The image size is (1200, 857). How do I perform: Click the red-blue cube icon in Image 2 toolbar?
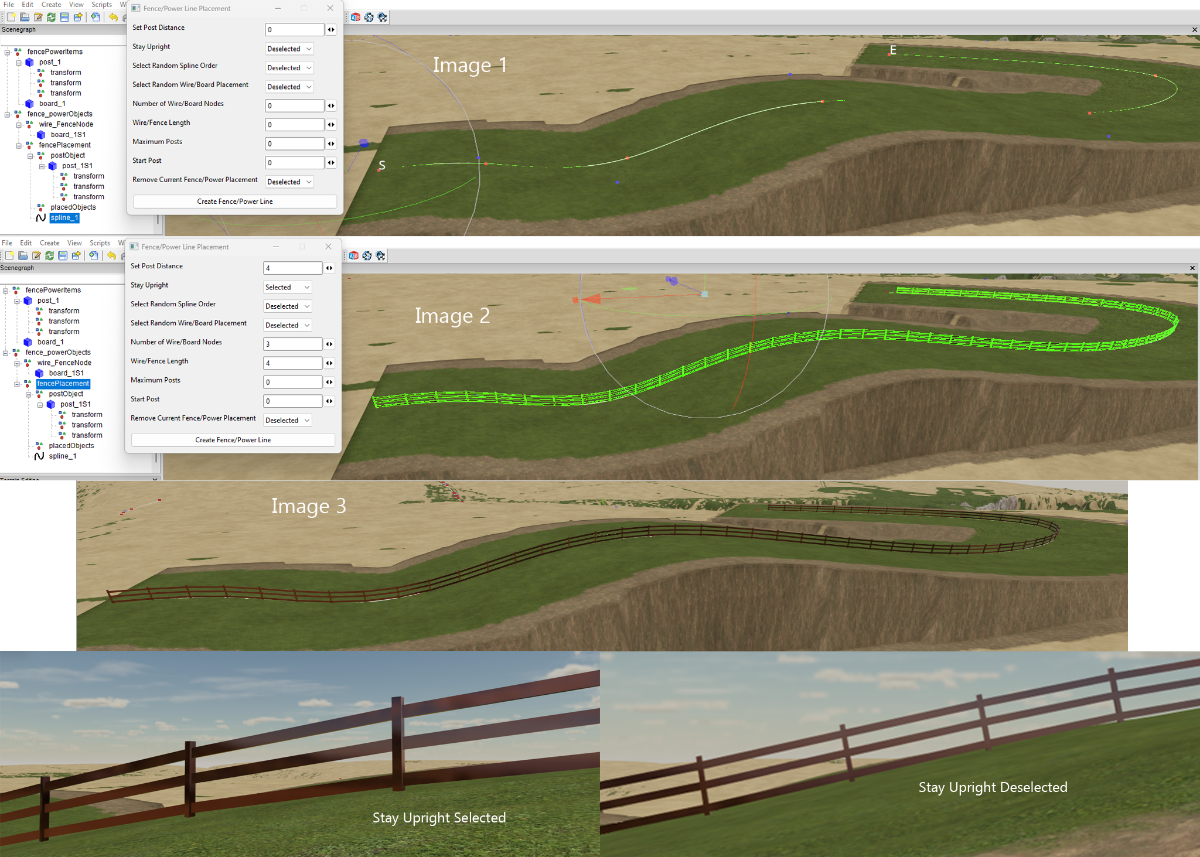355,256
